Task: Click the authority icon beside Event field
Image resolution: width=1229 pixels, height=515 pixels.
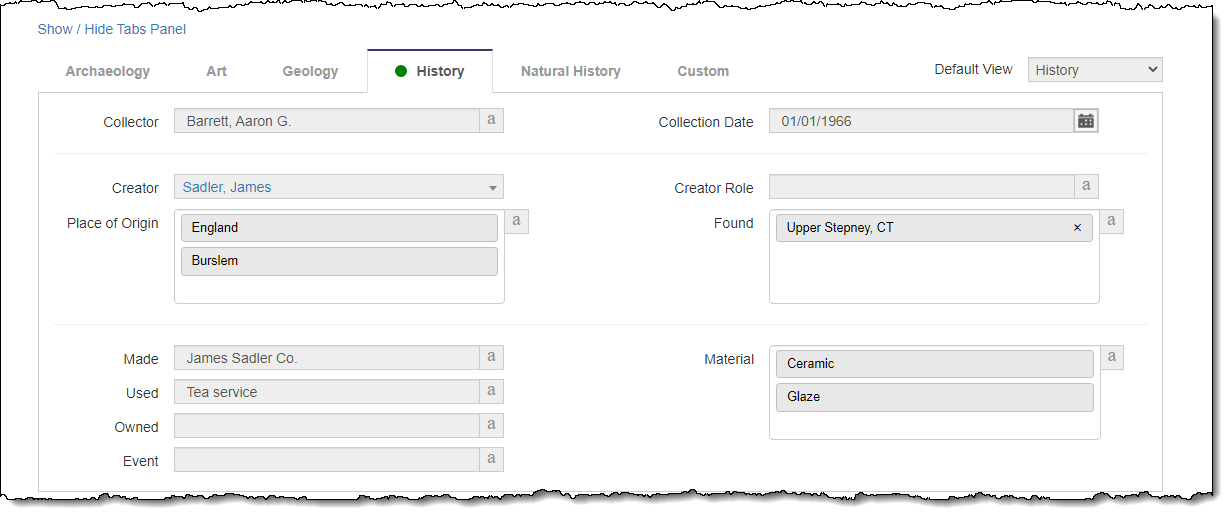Action: (491, 460)
